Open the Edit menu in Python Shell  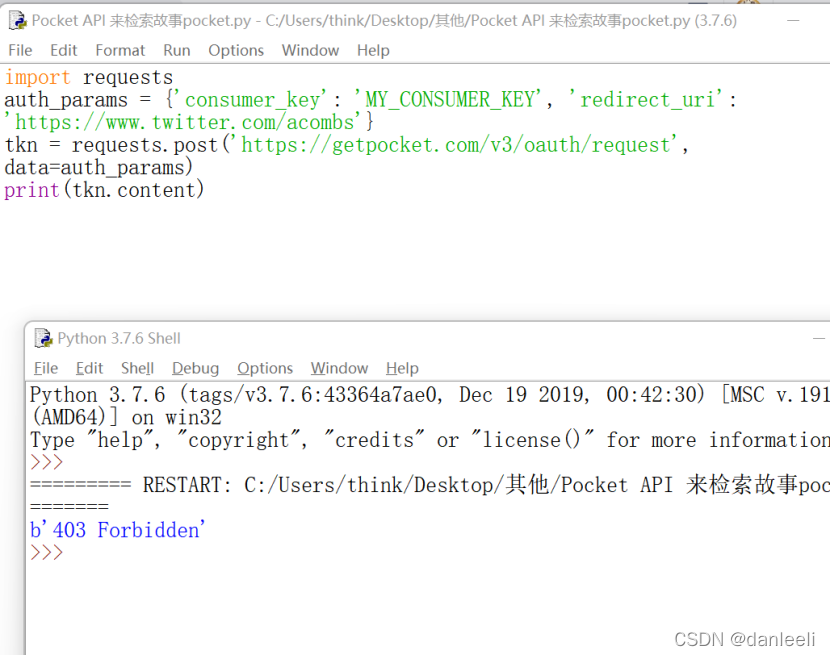(x=89, y=368)
